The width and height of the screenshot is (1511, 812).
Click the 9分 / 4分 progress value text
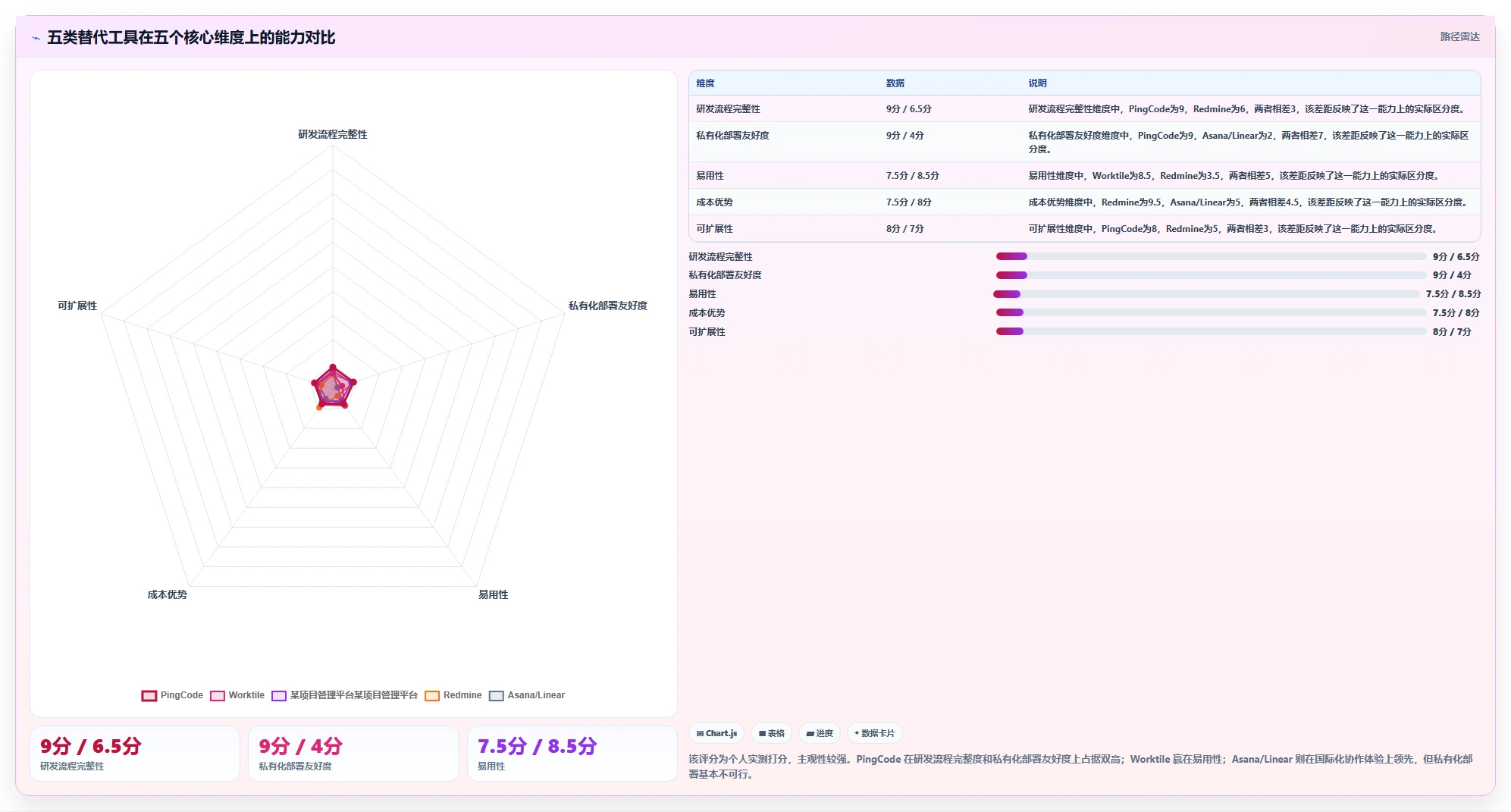click(1452, 275)
